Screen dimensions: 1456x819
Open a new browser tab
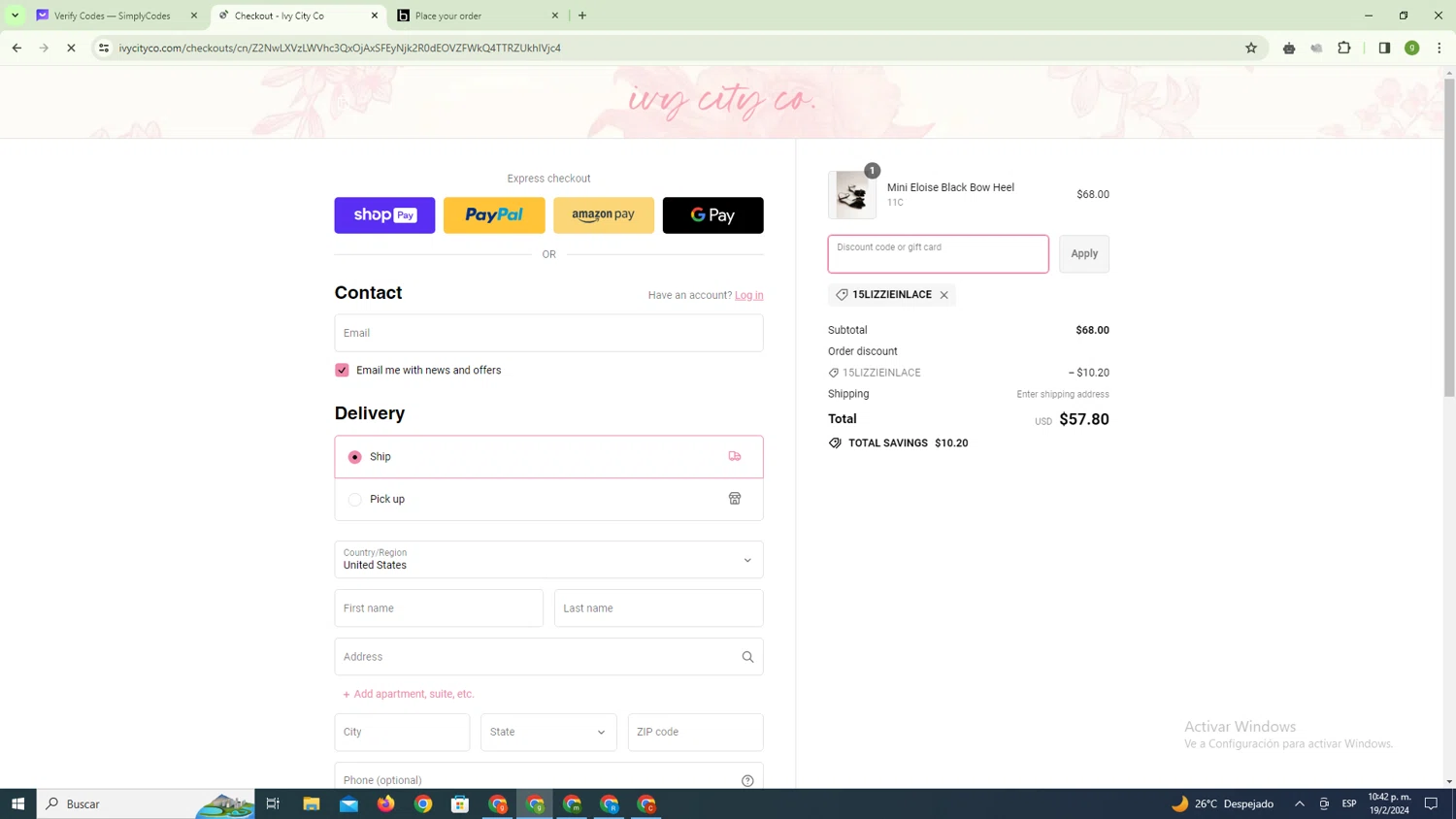point(582,16)
